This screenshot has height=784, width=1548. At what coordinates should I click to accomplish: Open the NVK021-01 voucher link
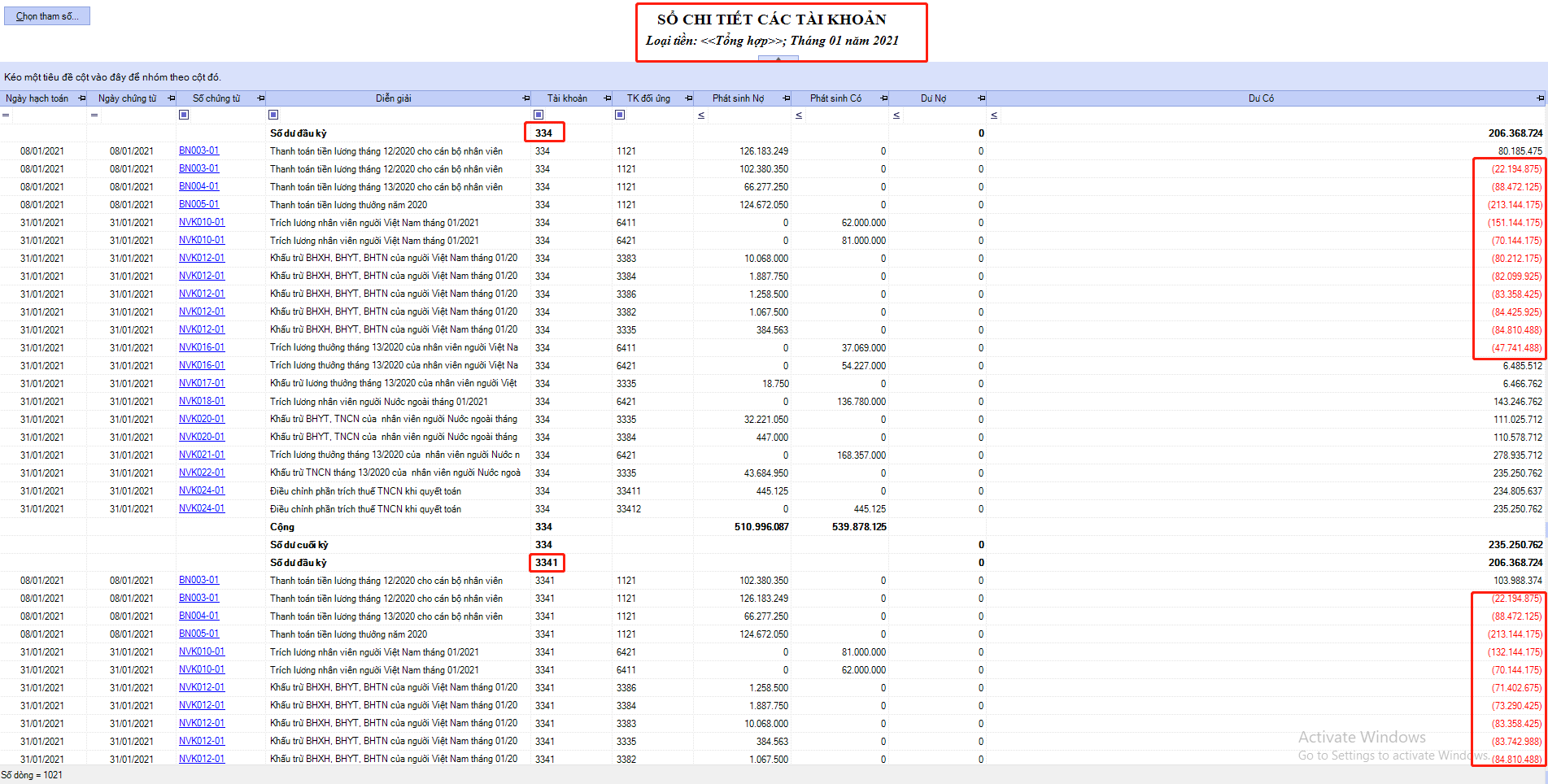coord(202,455)
